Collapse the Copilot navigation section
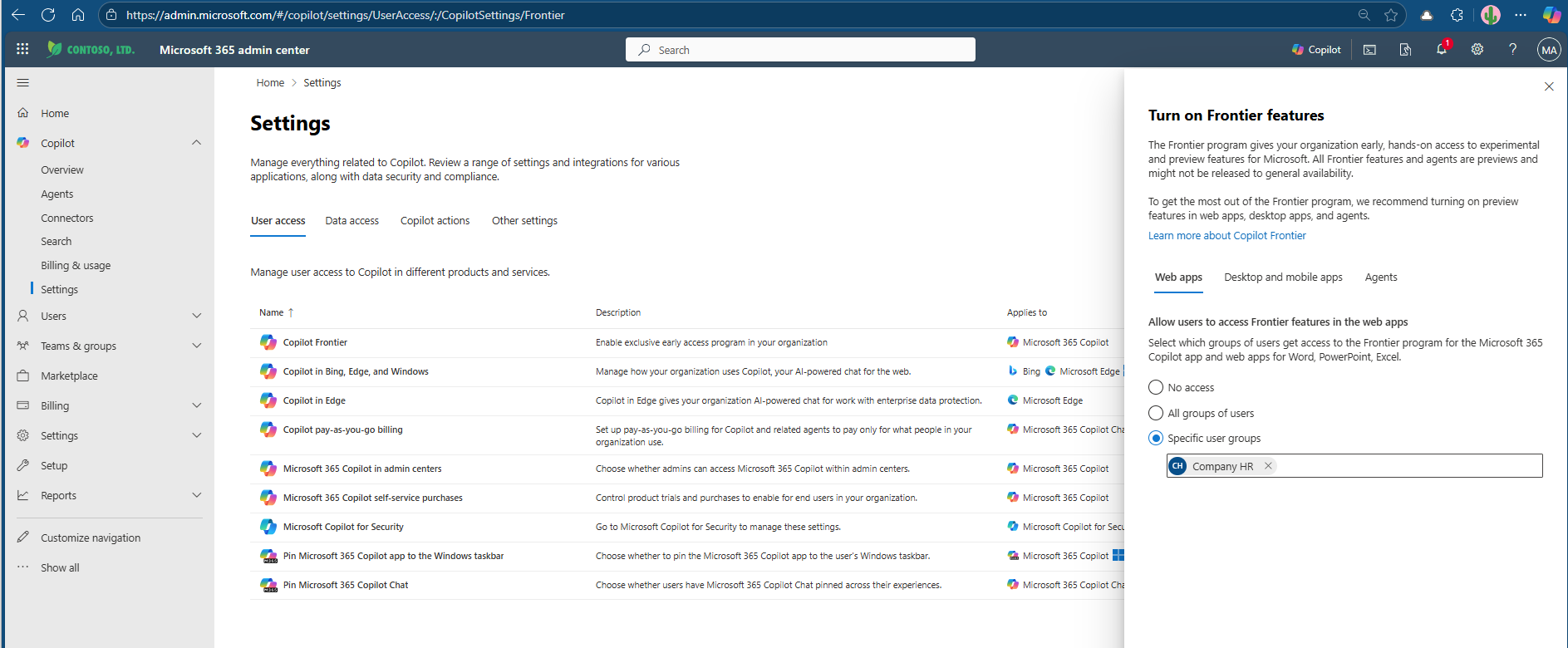Viewport: 1568px width, 648px height. coord(196,143)
